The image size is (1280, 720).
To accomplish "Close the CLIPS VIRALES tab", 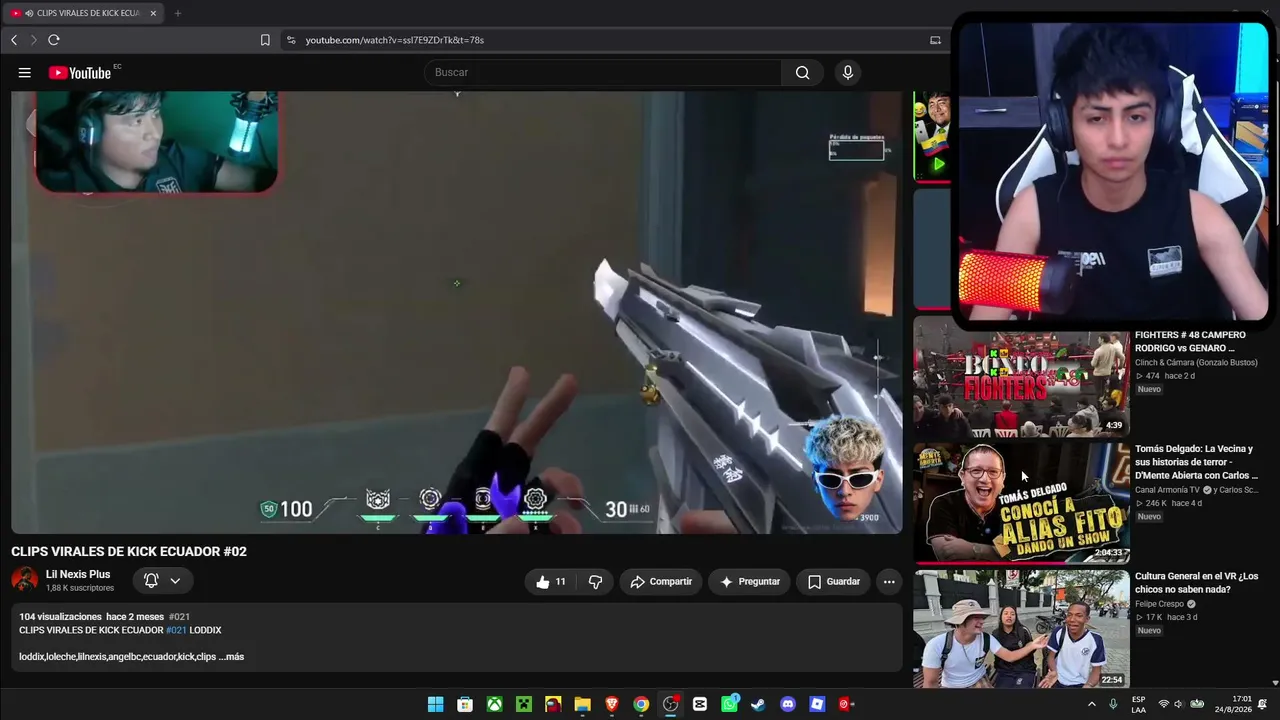I will pos(153,13).
